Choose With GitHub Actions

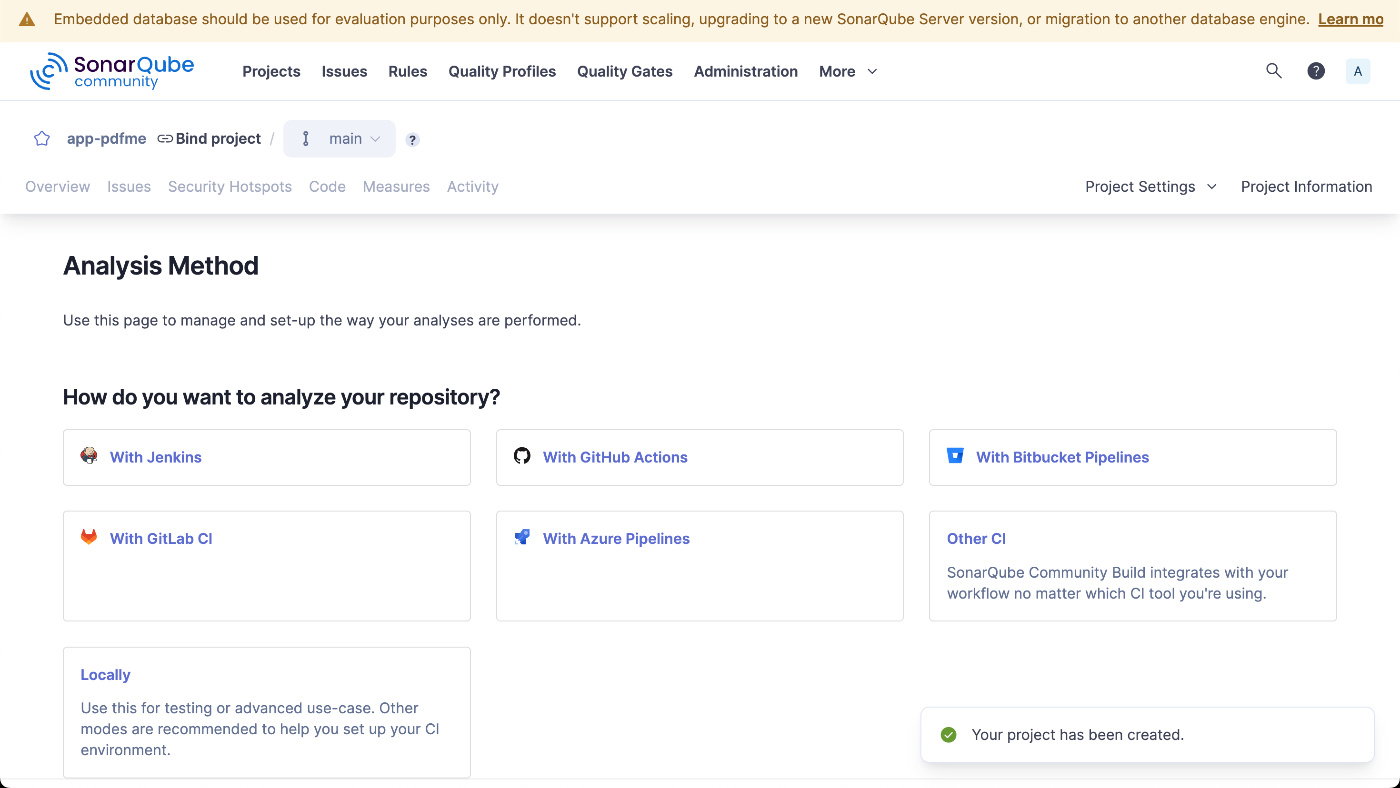[700, 457]
